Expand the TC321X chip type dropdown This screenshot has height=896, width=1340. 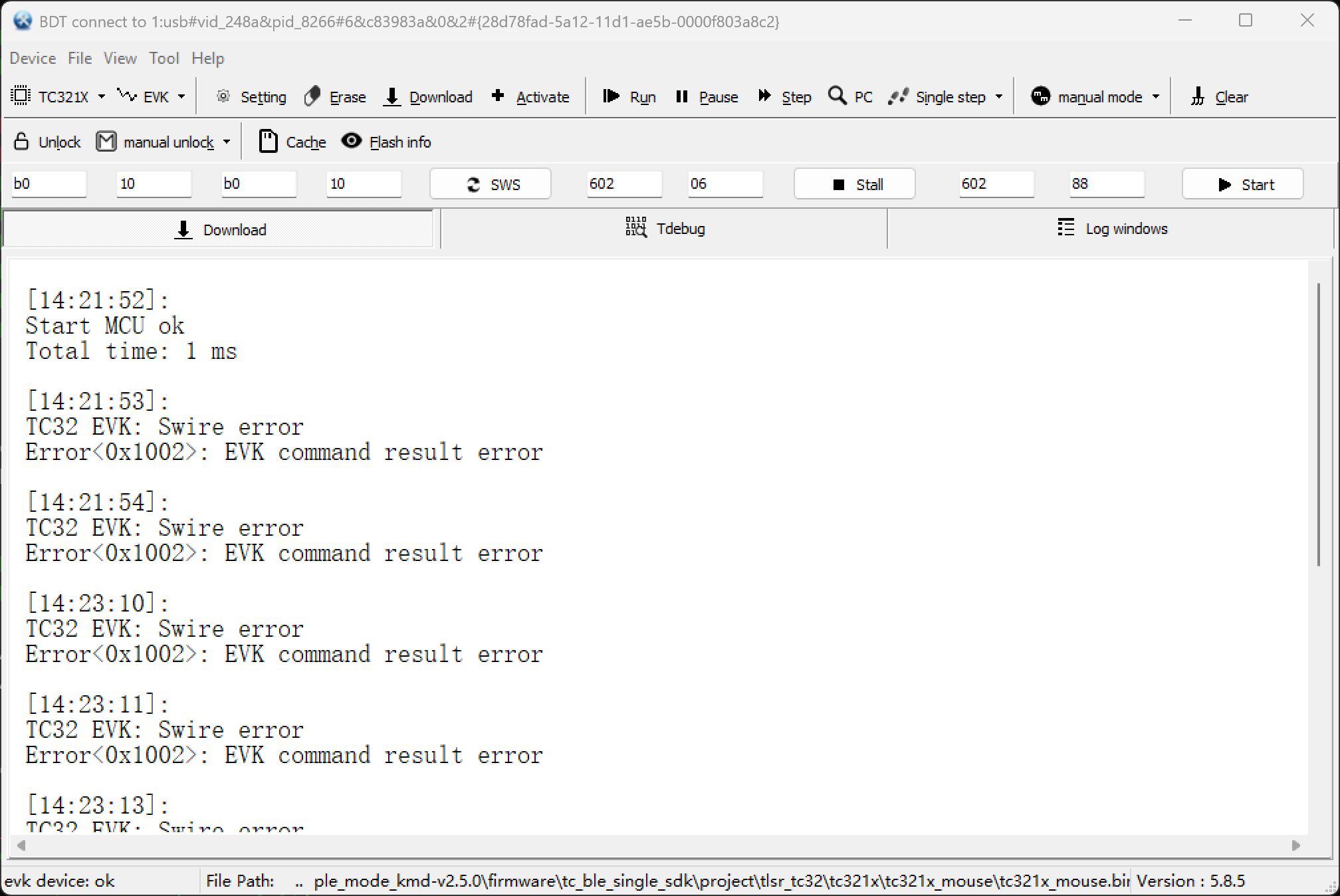coord(102,97)
